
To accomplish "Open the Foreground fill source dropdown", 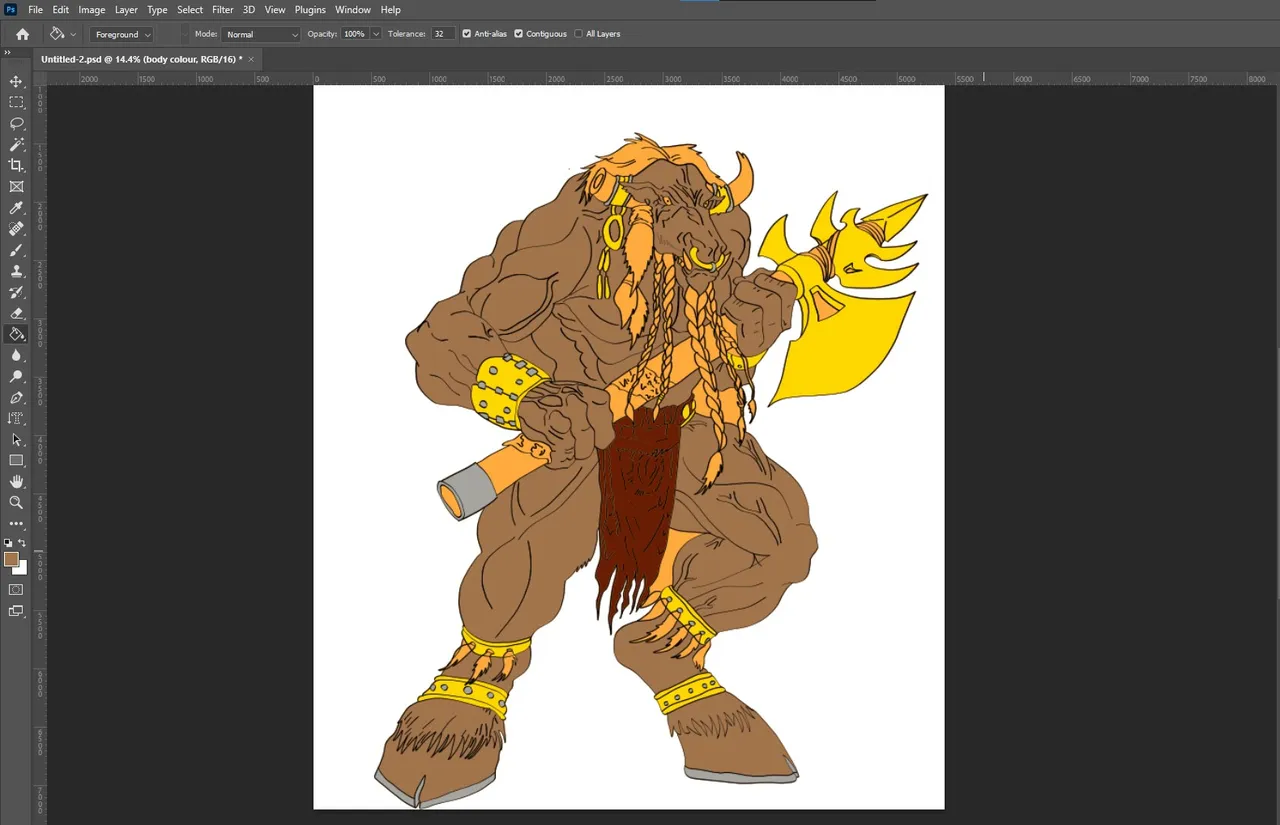I will point(121,34).
